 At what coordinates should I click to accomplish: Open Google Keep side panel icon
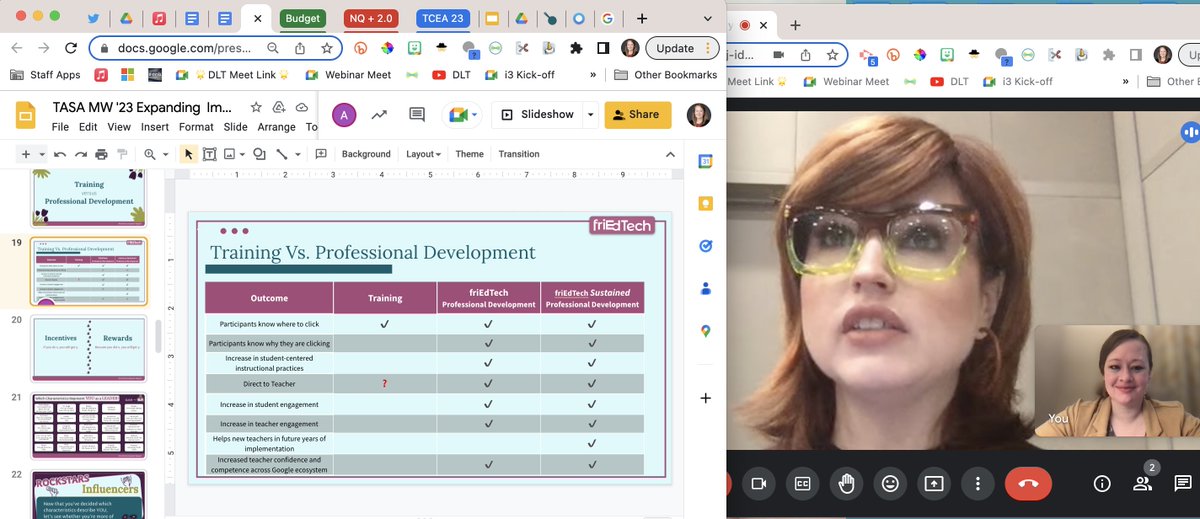(x=705, y=203)
